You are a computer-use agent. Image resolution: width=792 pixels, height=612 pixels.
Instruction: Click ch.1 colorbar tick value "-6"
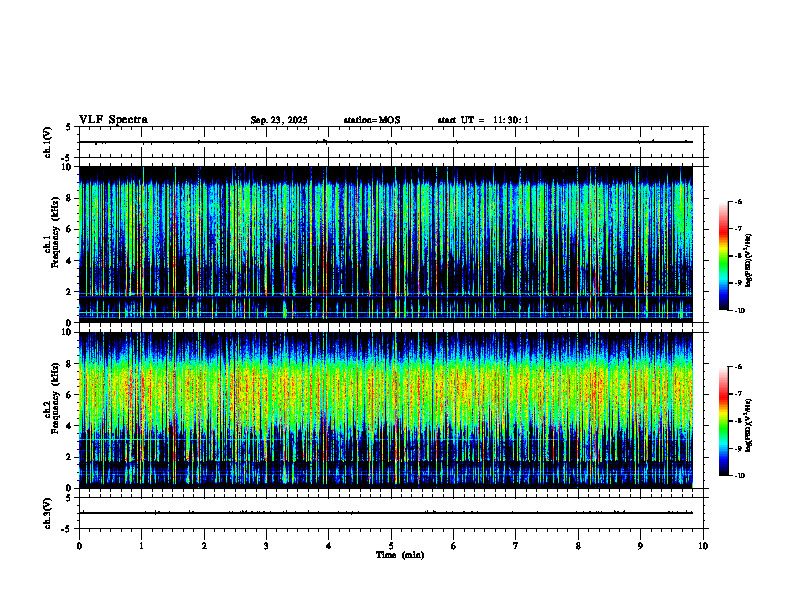coord(738,202)
